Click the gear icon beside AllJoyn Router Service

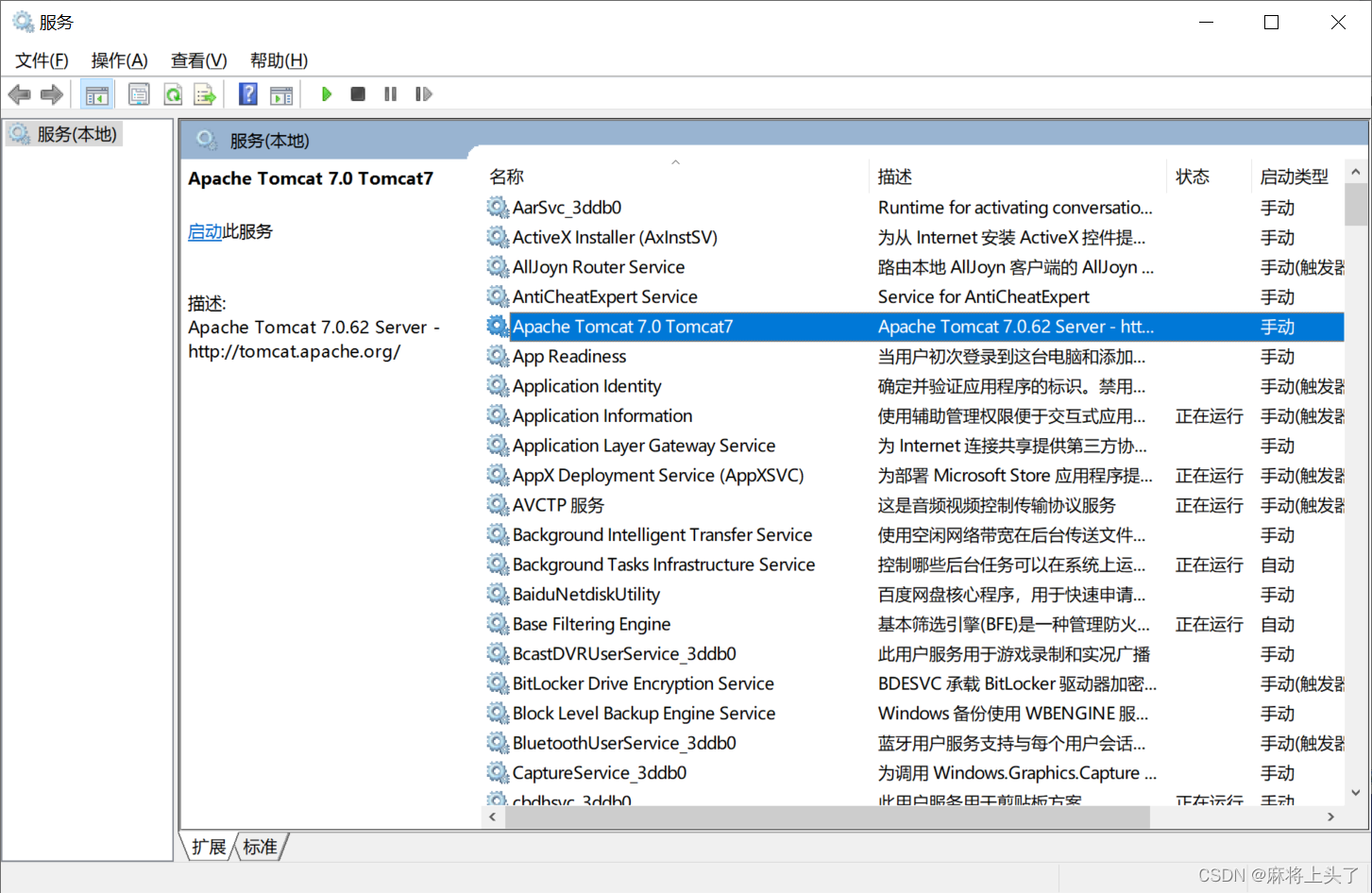498,266
